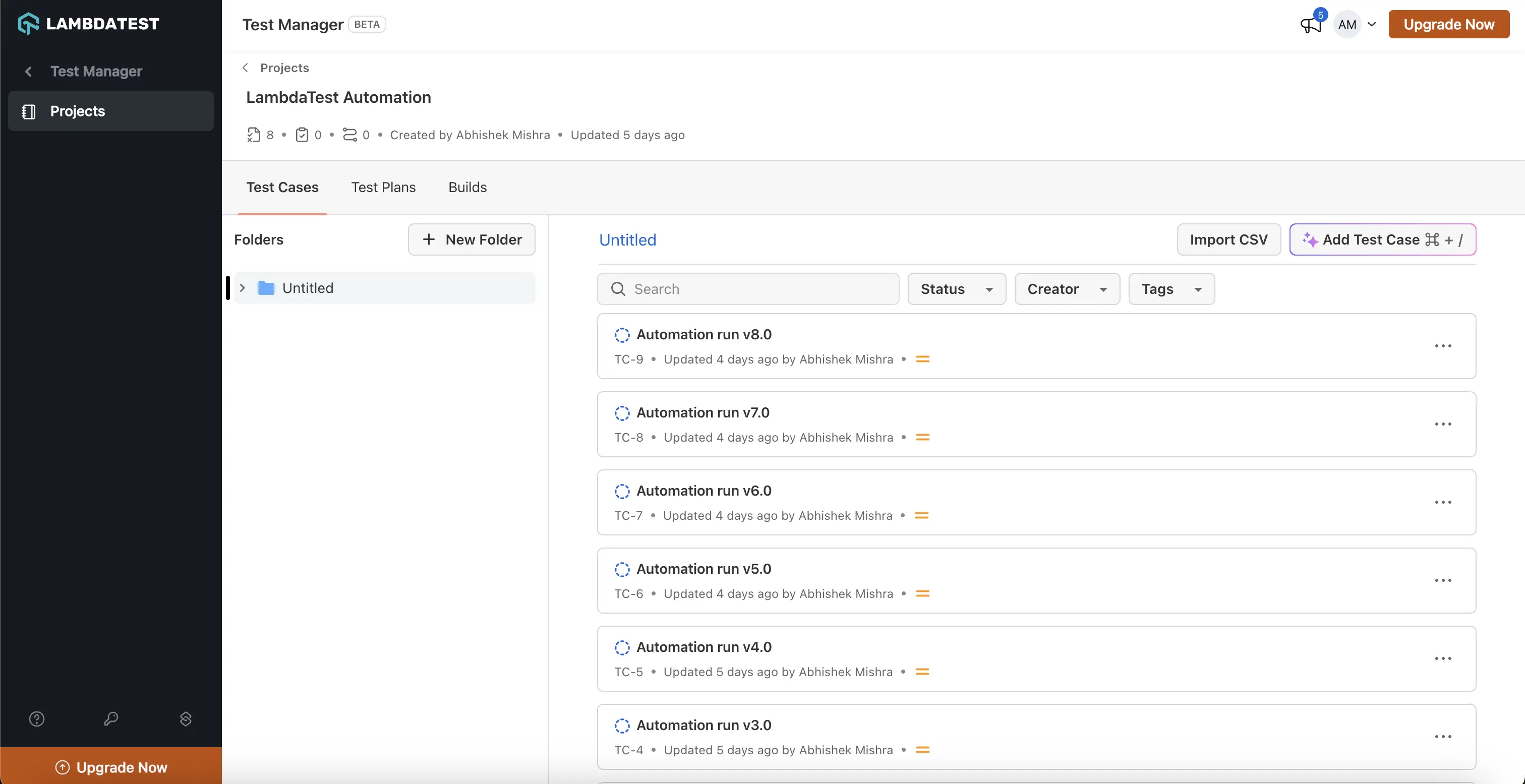Open more options for Automation run v4.0
This screenshot has height=784, width=1525.
pos(1443,658)
